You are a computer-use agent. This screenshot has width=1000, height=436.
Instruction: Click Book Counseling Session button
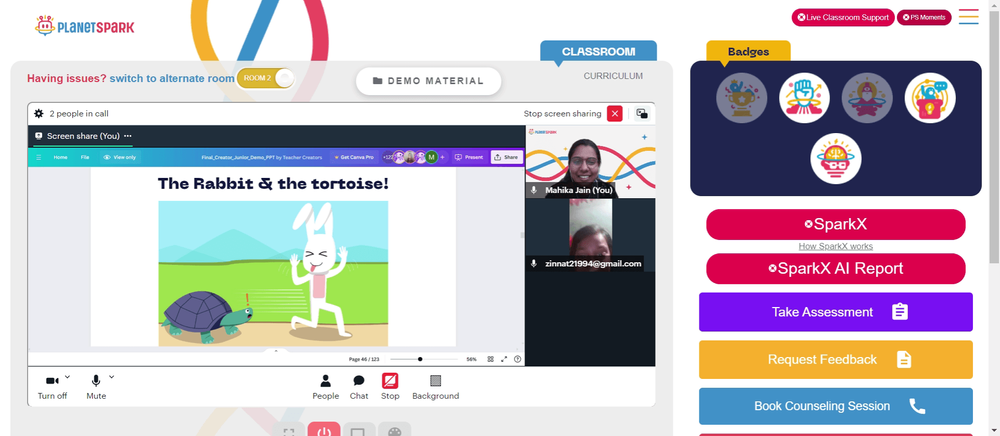click(x=835, y=406)
